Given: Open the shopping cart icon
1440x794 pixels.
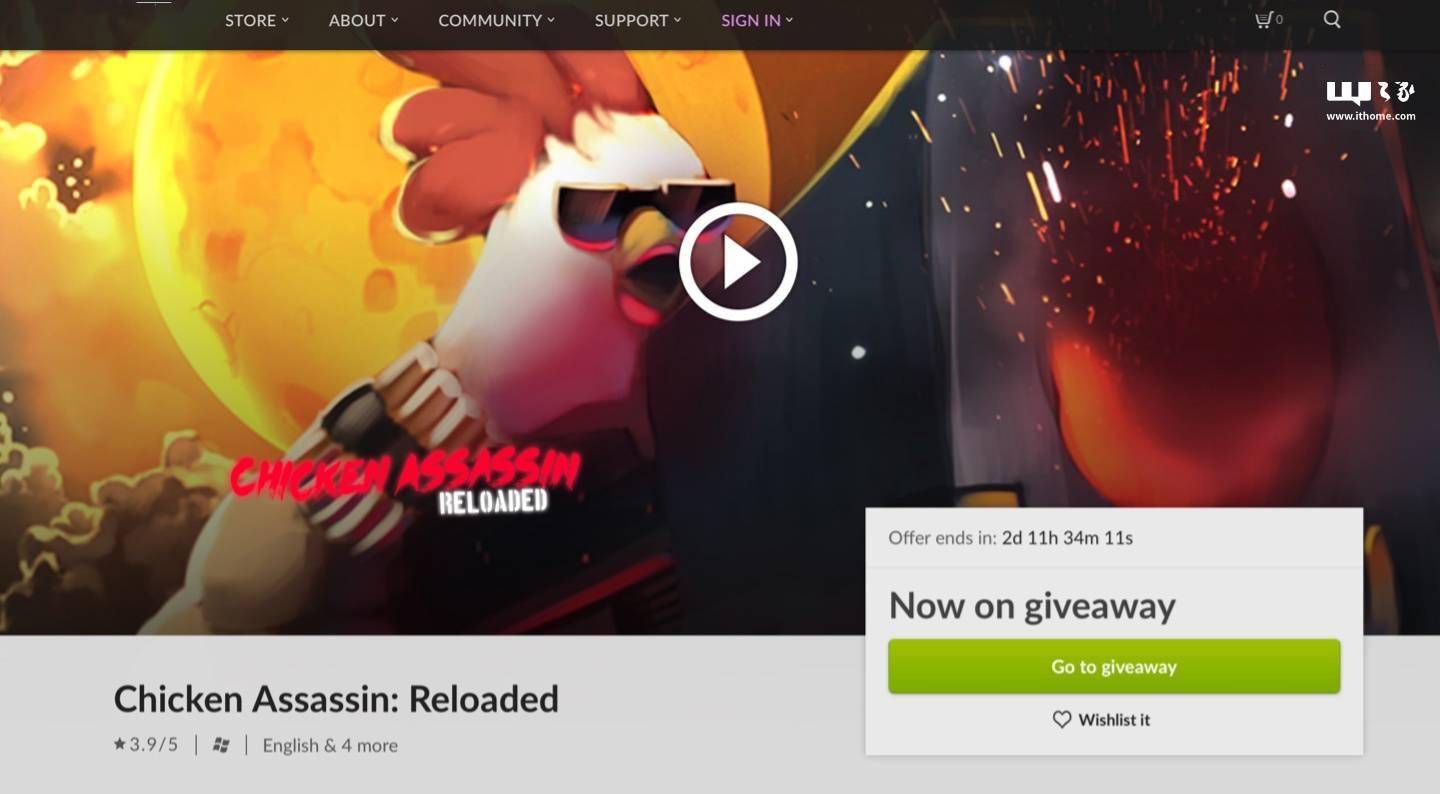Looking at the screenshot, I should coord(1263,19).
